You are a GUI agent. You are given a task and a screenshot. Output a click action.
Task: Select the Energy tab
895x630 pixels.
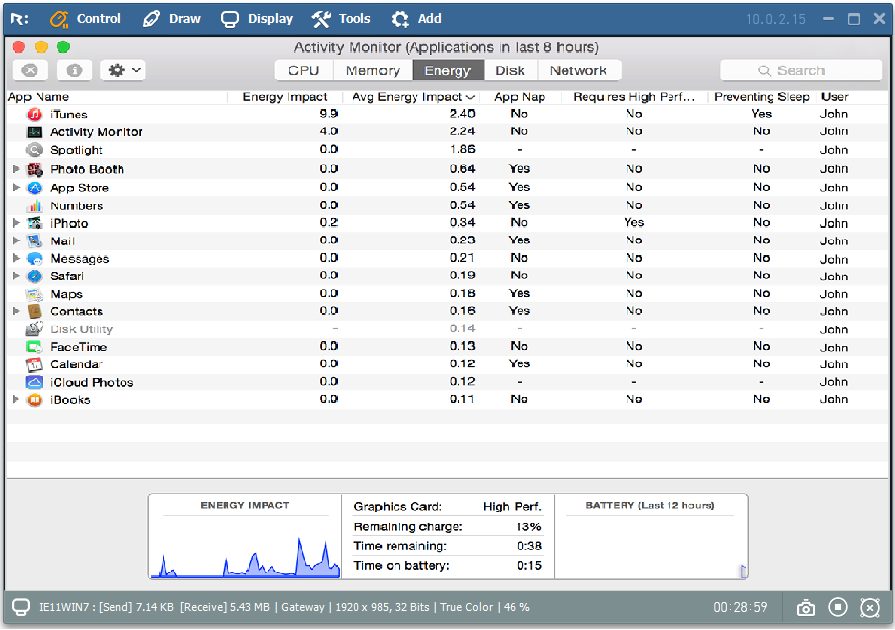(x=448, y=70)
